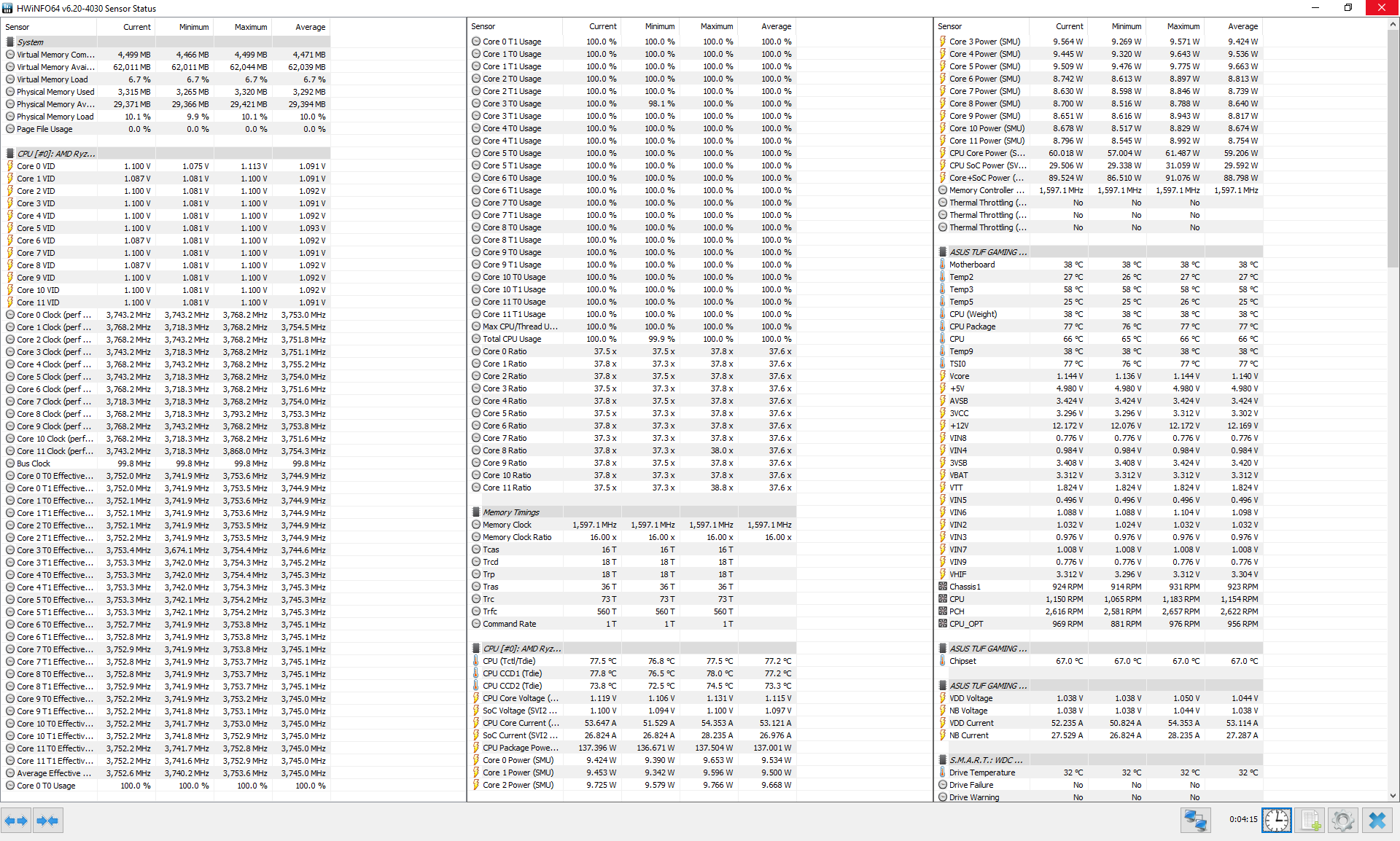Select the Total CPU Usage row
The width and height of the screenshot is (1400, 841).
coord(512,339)
